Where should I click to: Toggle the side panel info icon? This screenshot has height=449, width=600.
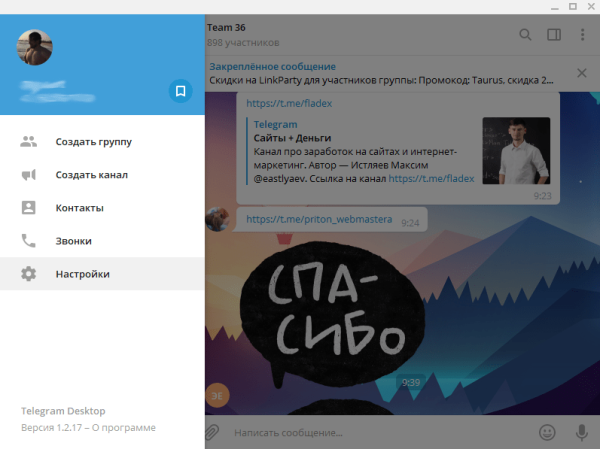pyautogui.click(x=554, y=35)
